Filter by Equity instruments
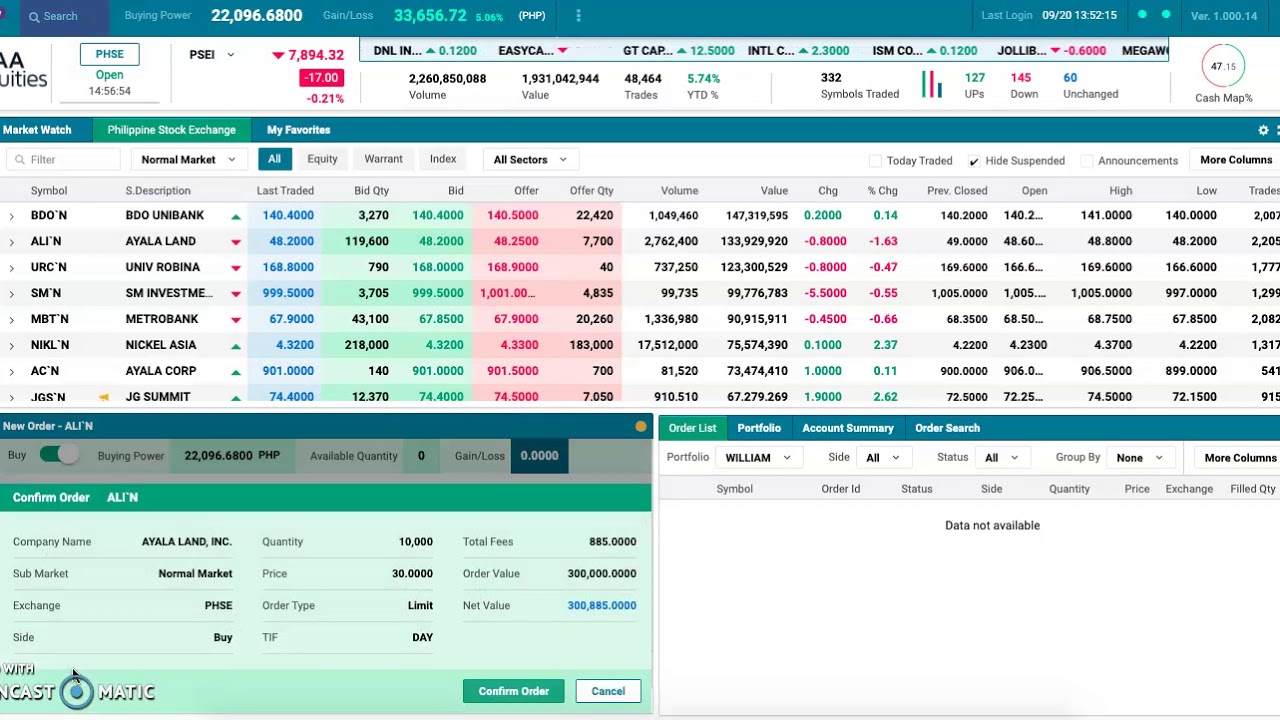This screenshot has width=1280, height=720. [x=322, y=160]
